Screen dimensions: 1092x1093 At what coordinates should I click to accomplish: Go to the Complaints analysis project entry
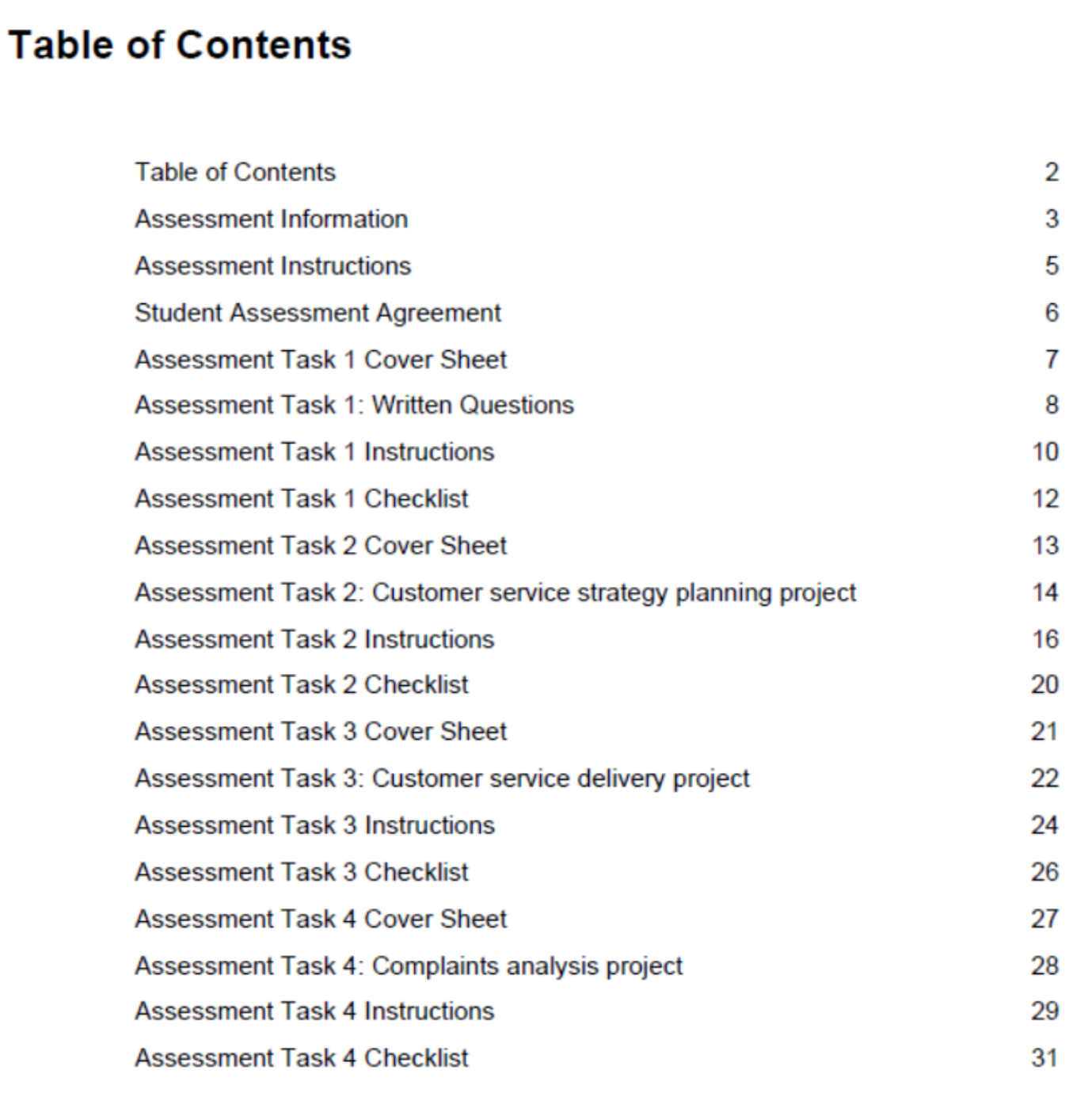point(409,966)
